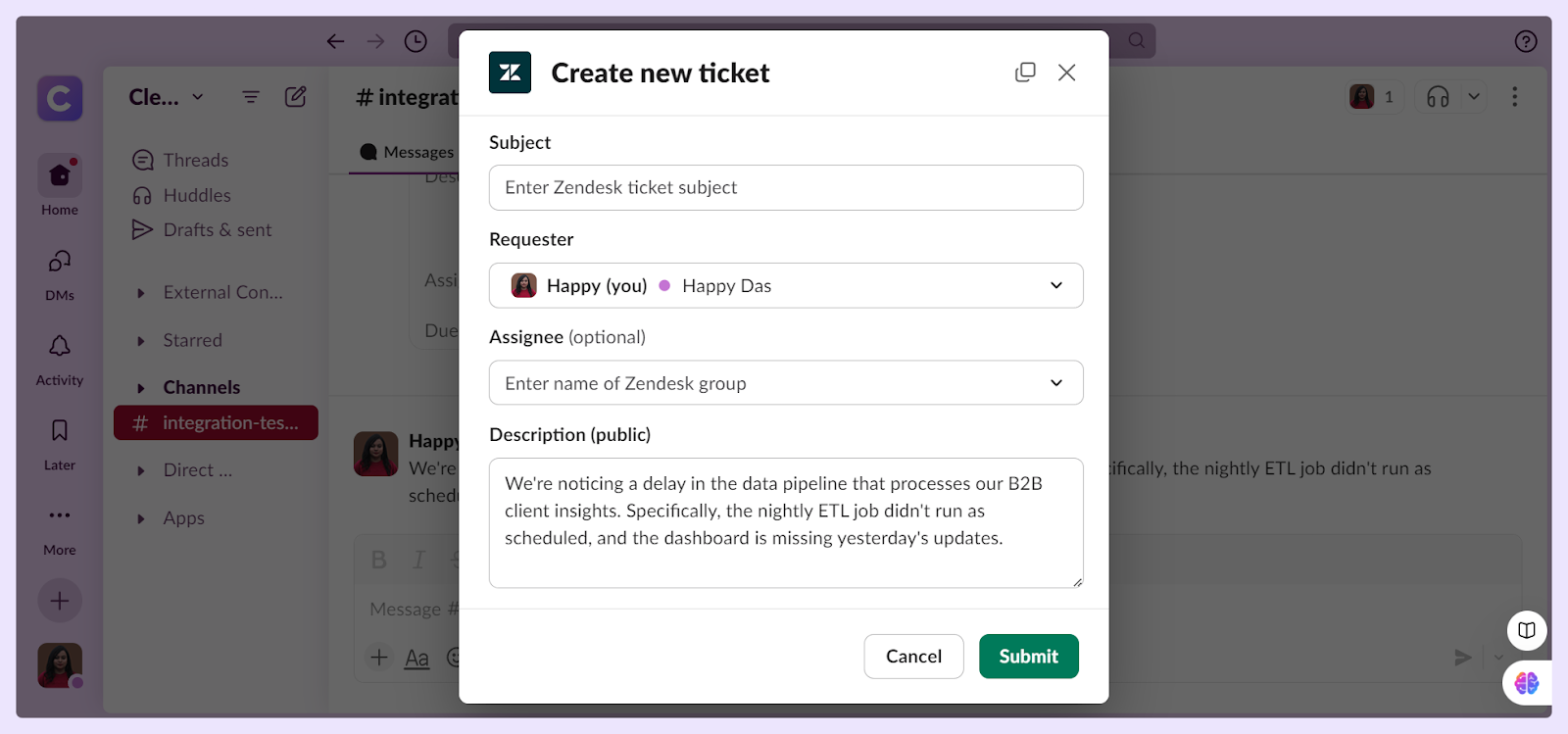
Task: Click the channel members avatar count
Action: 1372,96
